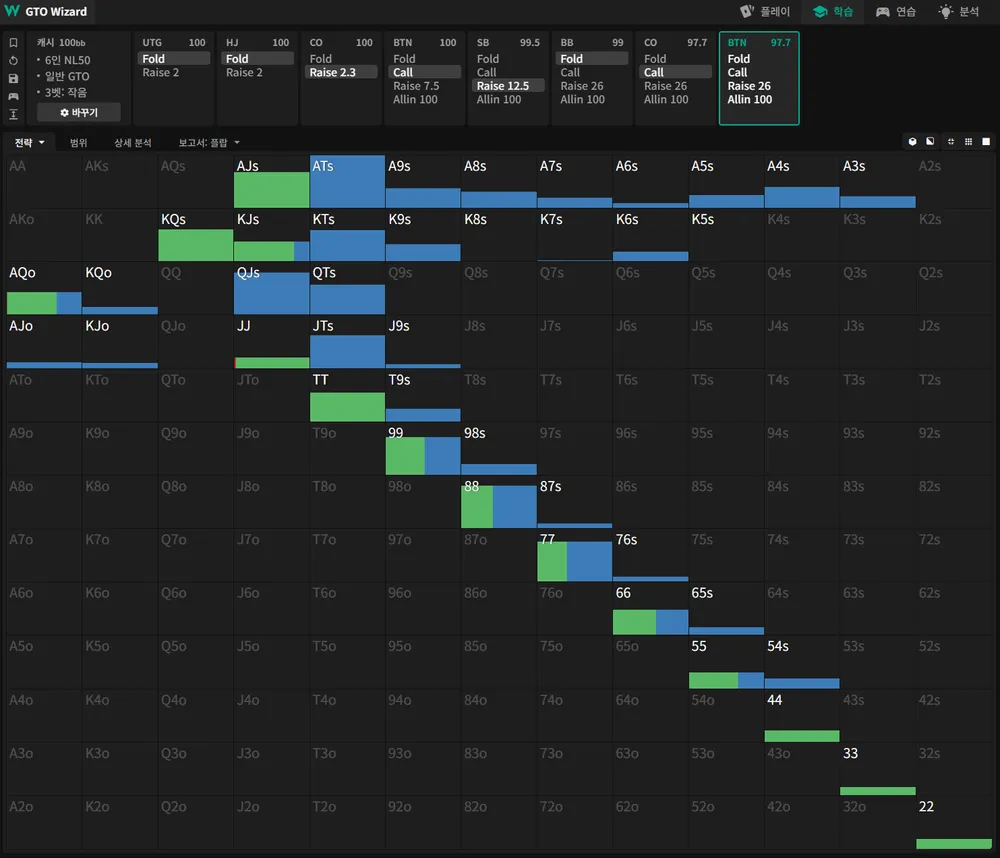The image size is (1000, 858).
Task: Click the TT hand cell
Action: click(x=348, y=396)
